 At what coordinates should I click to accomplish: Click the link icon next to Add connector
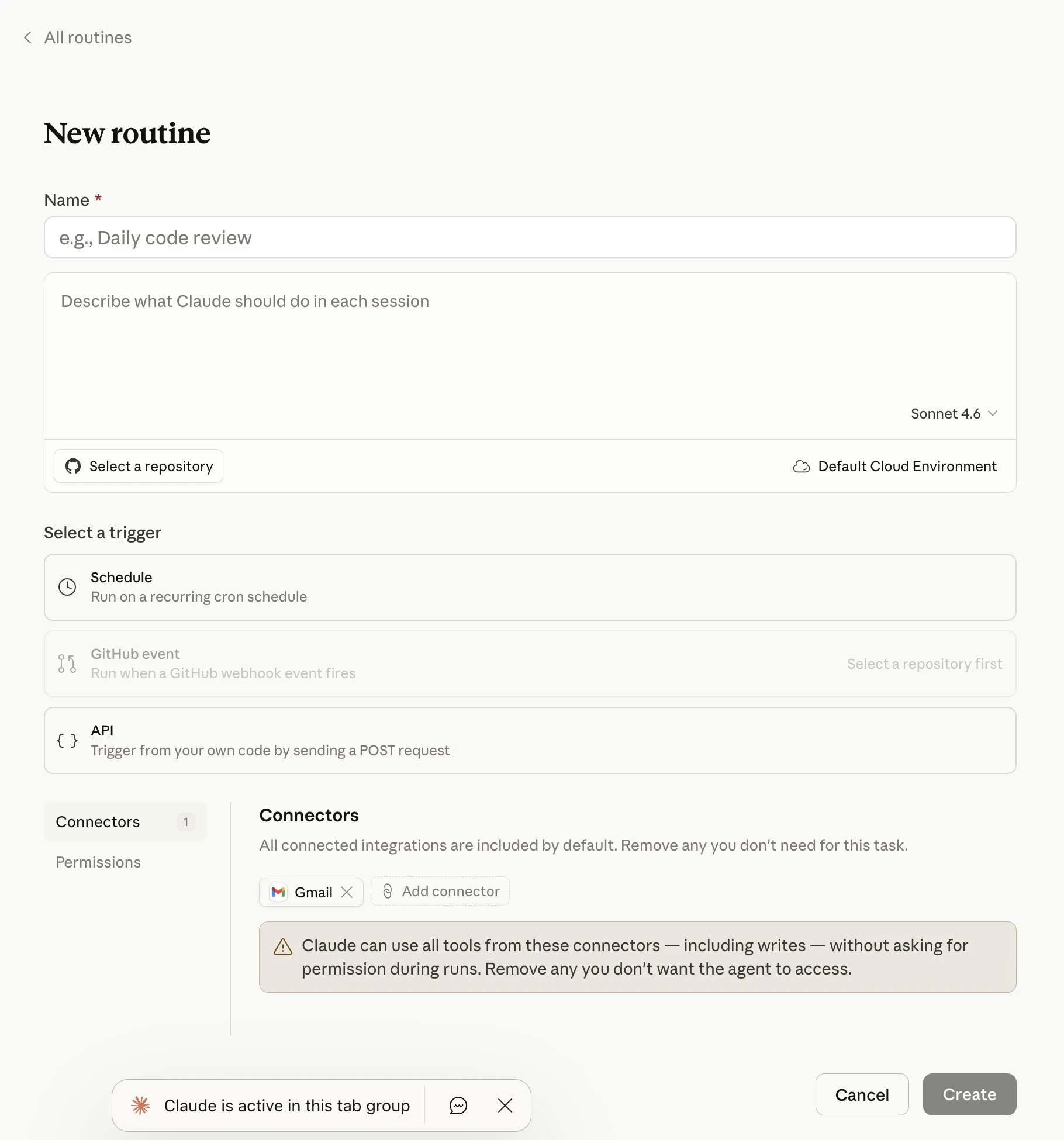pos(389,892)
